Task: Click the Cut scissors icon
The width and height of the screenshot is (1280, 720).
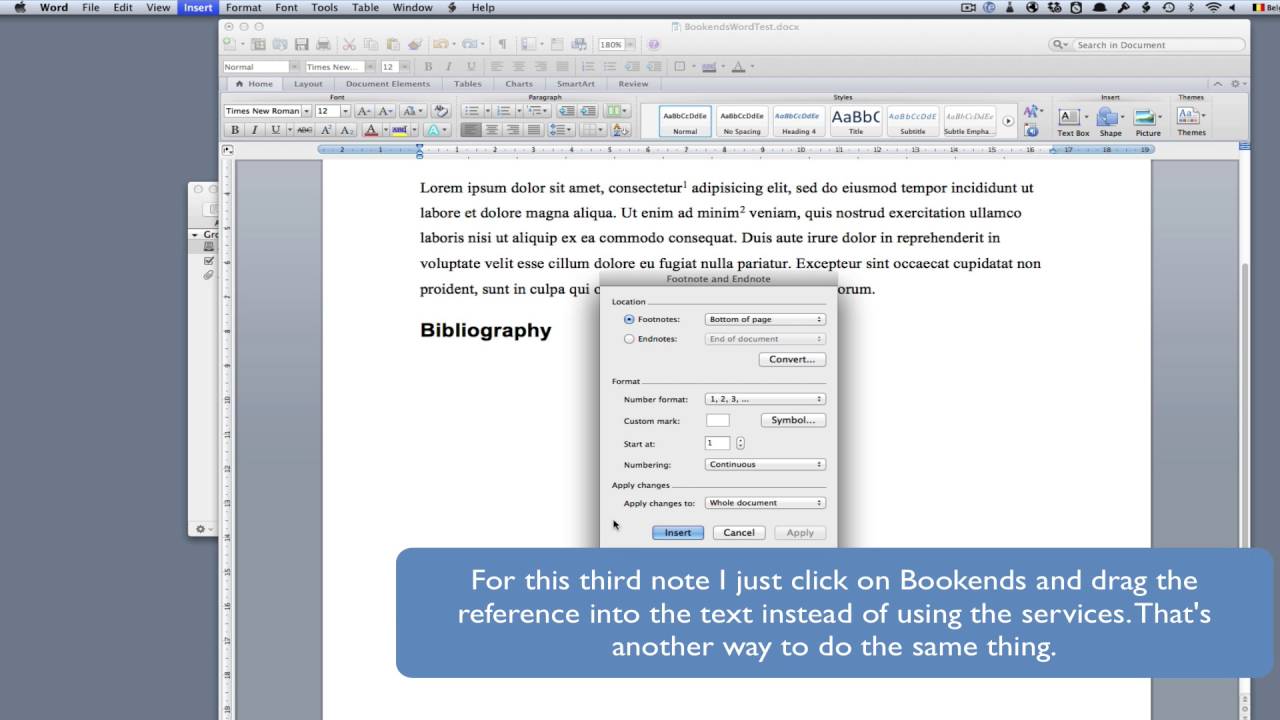Action: click(x=349, y=45)
